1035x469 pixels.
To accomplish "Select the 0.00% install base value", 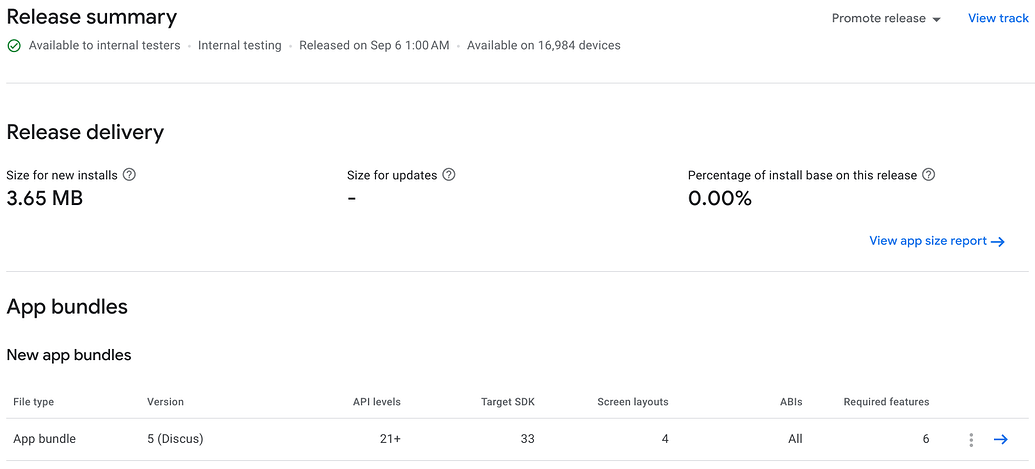I will point(719,199).
